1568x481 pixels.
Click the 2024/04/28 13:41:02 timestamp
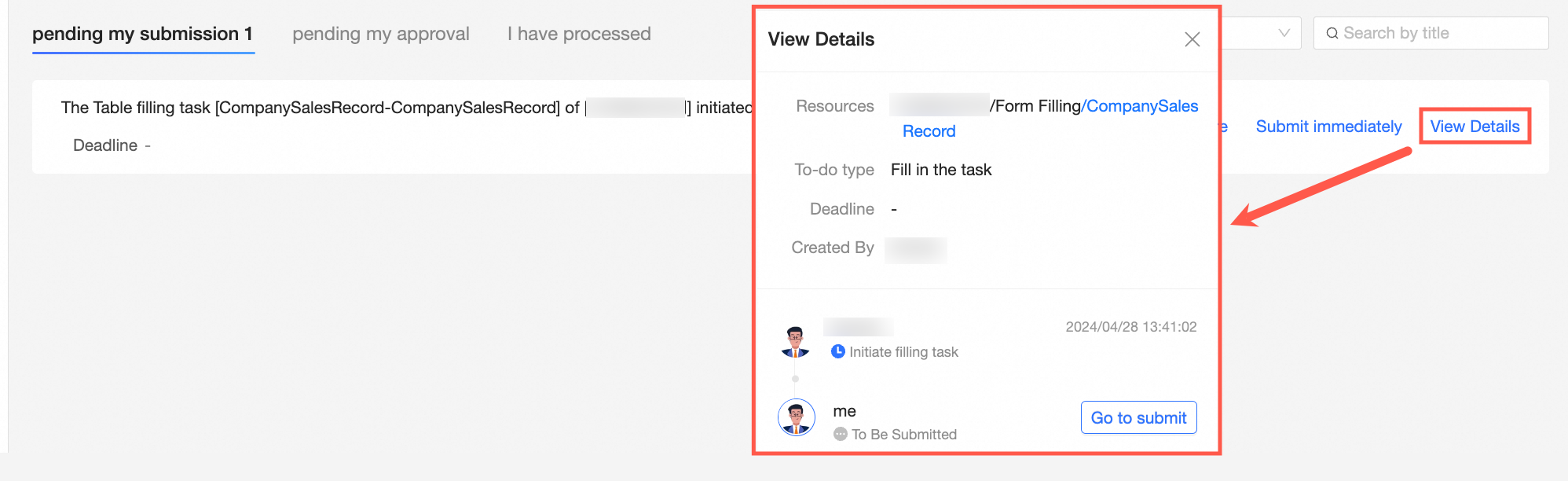pos(1130,327)
